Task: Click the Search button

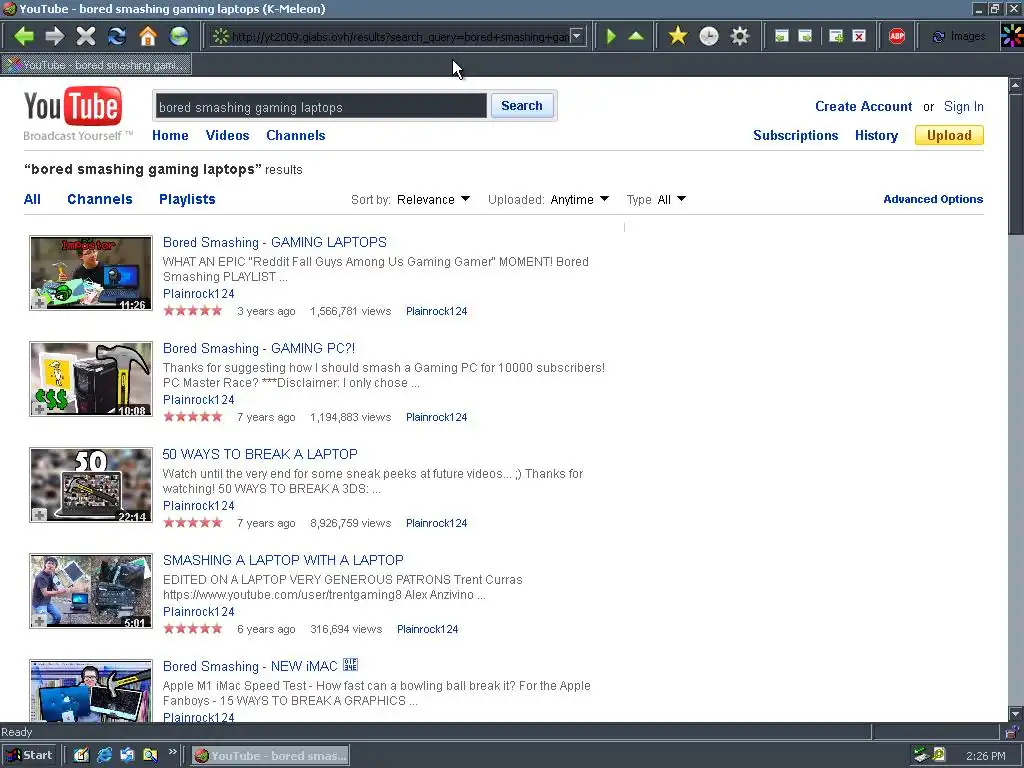Action: [x=522, y=106]
